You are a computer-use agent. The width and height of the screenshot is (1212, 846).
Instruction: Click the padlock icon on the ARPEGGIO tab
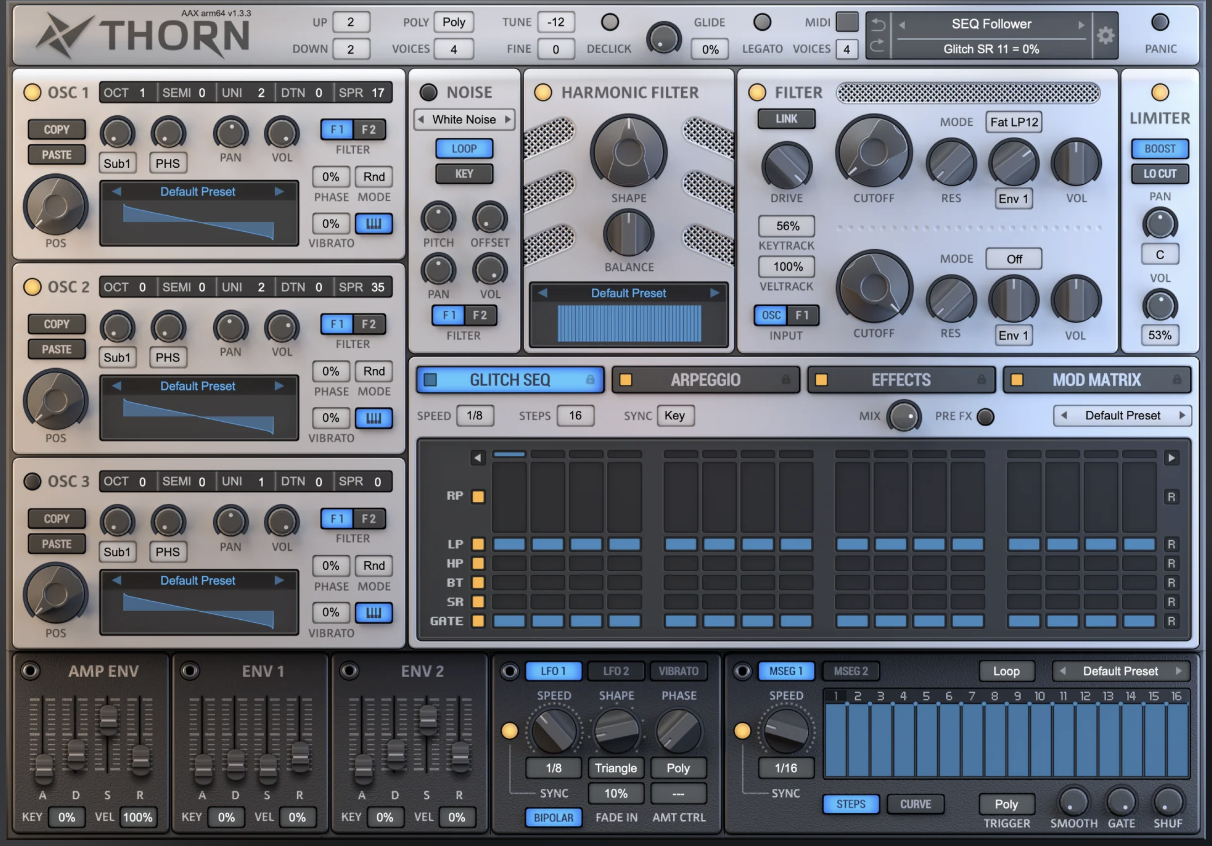(x=786, y=379)
